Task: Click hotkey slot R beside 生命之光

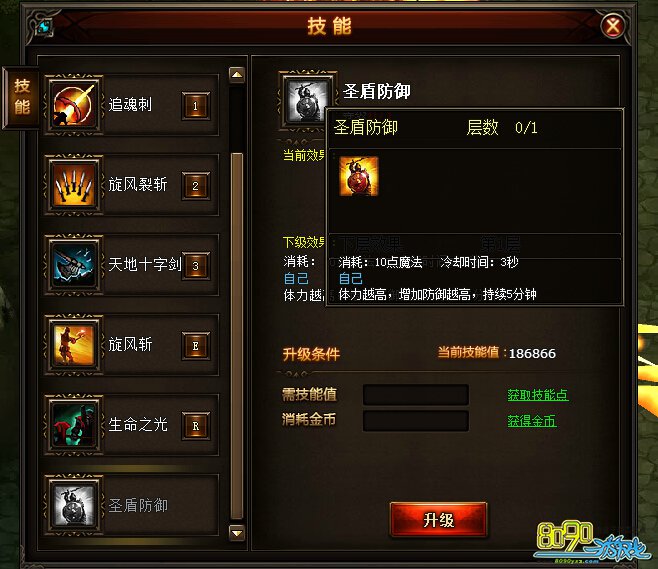Action: [196, 426]
